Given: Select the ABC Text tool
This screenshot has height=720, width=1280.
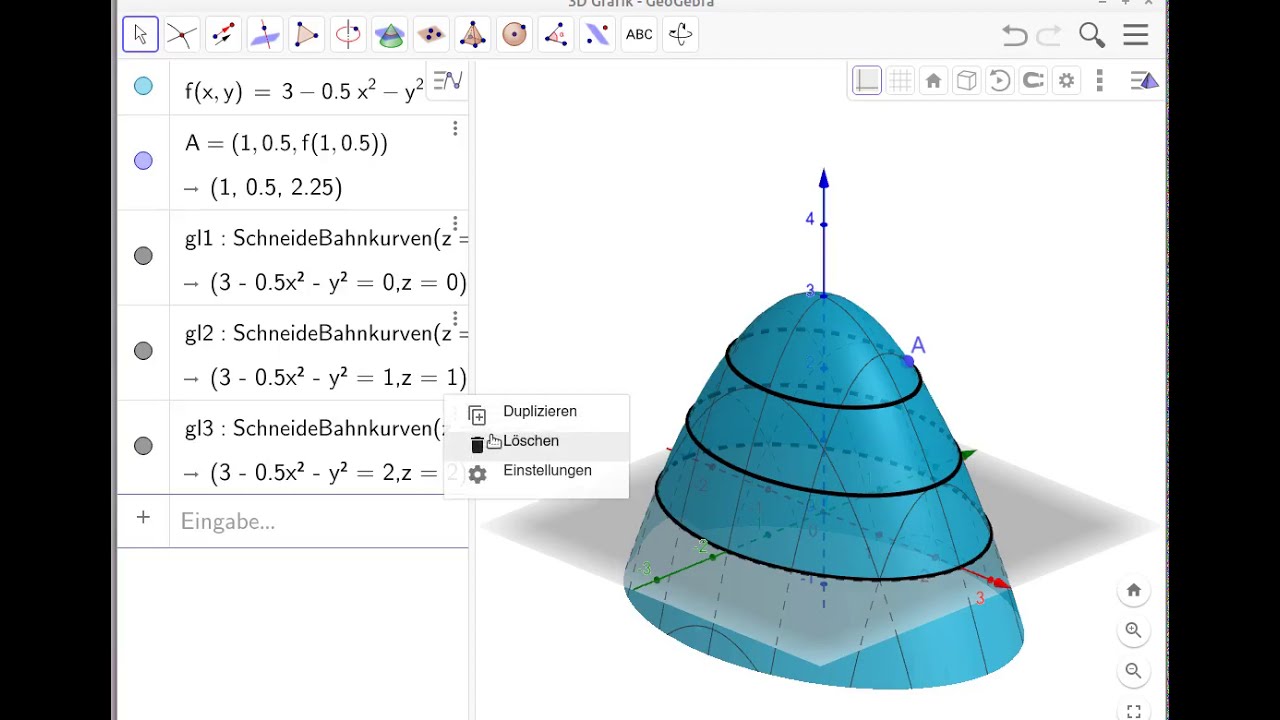Looking at the screenshot, I should pos(639,35).
